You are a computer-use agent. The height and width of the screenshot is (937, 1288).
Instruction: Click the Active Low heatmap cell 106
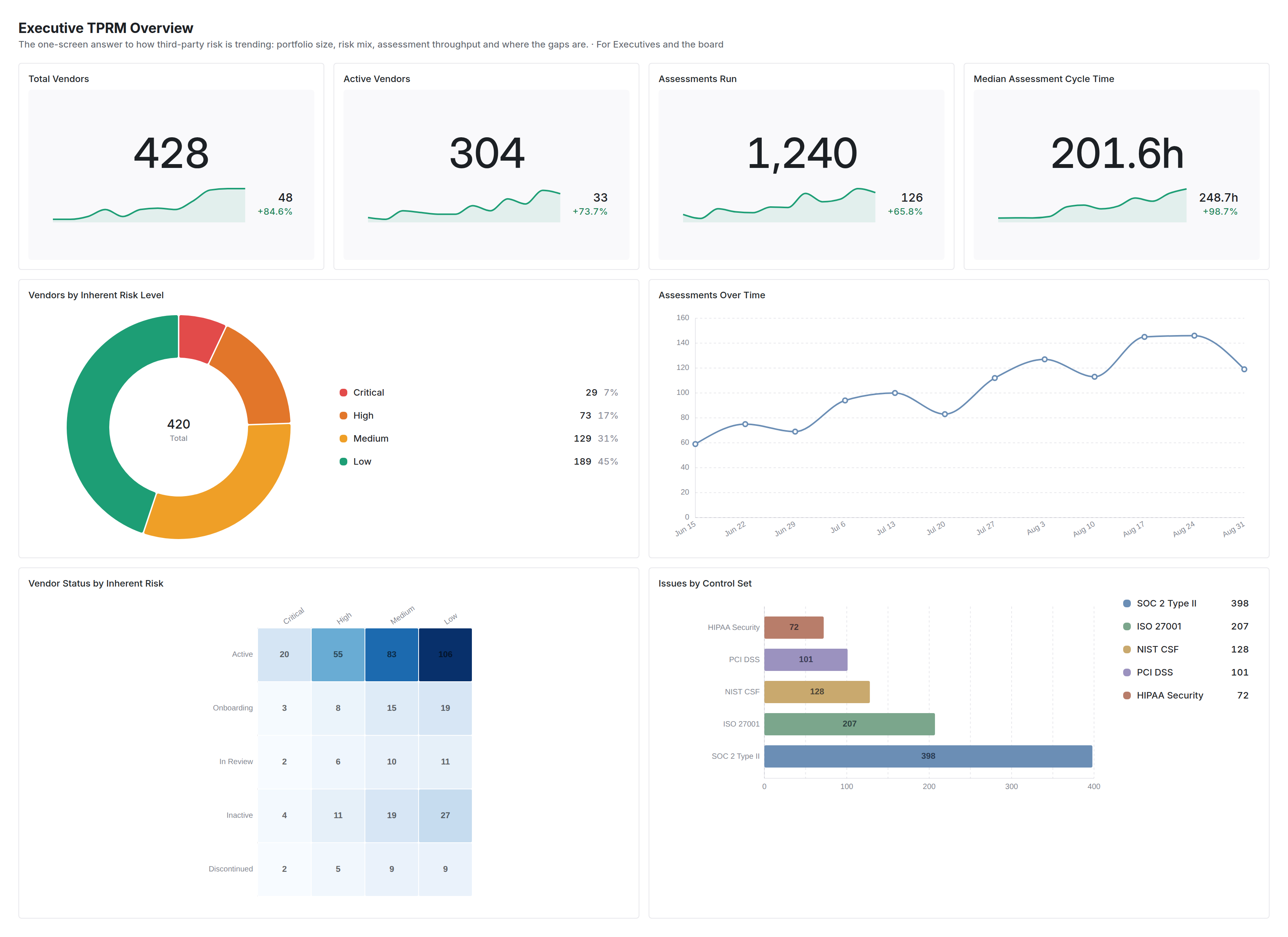pos(445,655)
